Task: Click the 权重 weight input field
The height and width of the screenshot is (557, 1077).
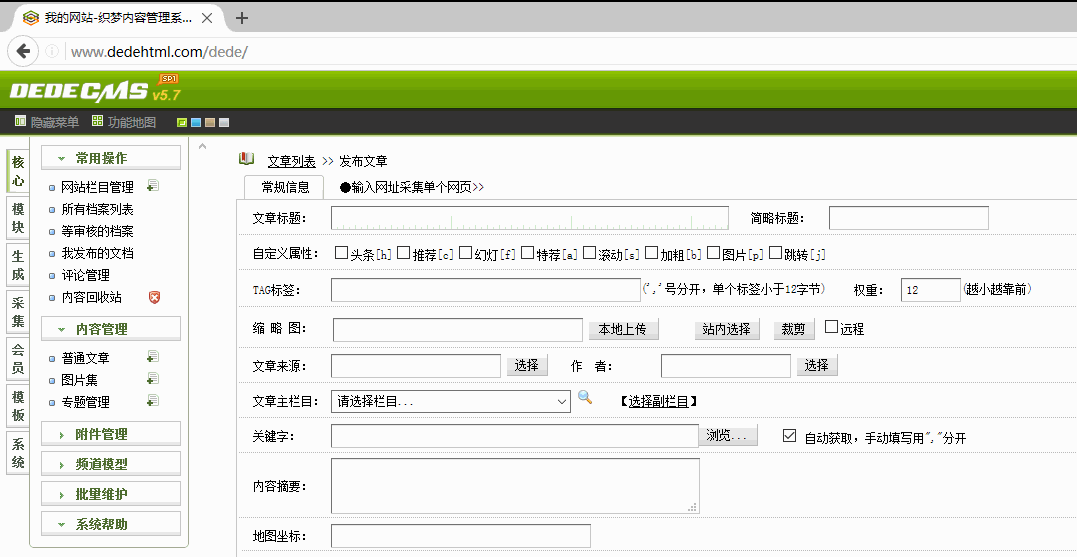Action: pyautogui.click(x=931, y=290)
